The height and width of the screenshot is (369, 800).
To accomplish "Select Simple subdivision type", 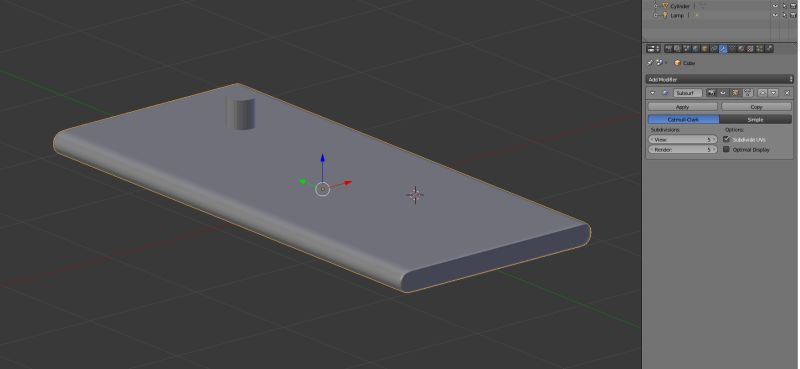I will tap(756, 119).
